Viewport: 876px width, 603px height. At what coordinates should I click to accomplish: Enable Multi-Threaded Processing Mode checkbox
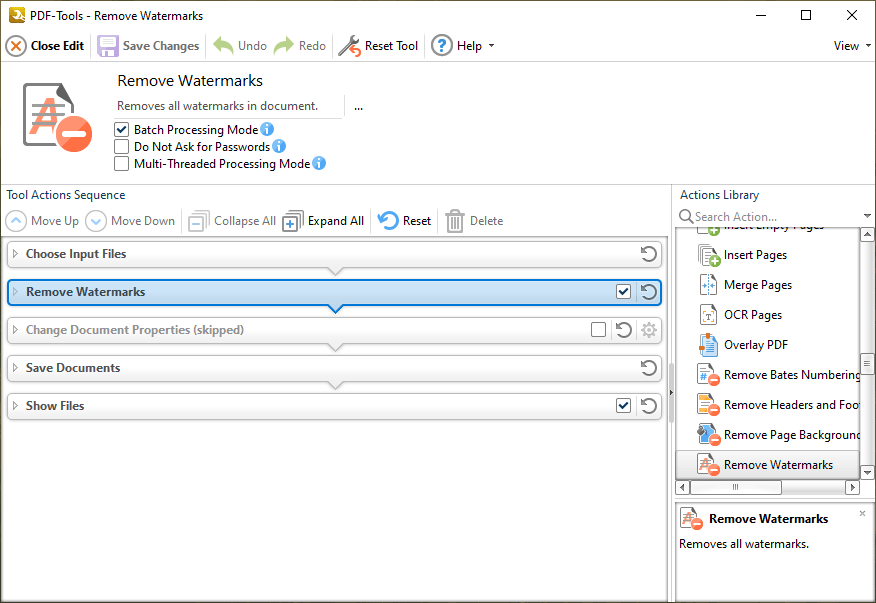pyautogui.click(x=122, y=164)
